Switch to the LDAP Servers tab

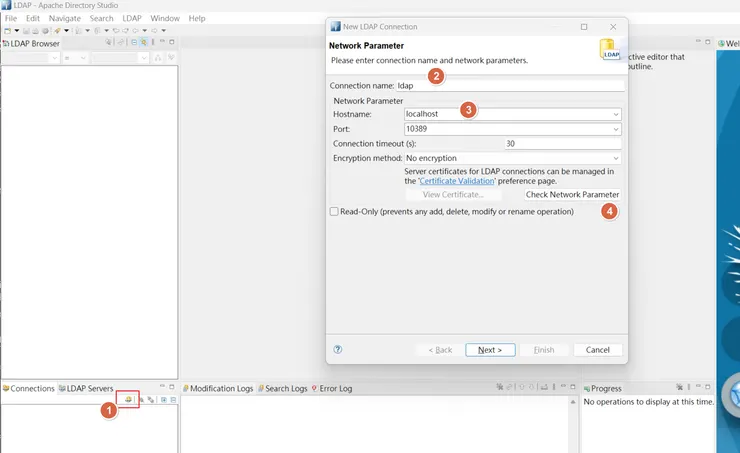[x=86, y=388]
